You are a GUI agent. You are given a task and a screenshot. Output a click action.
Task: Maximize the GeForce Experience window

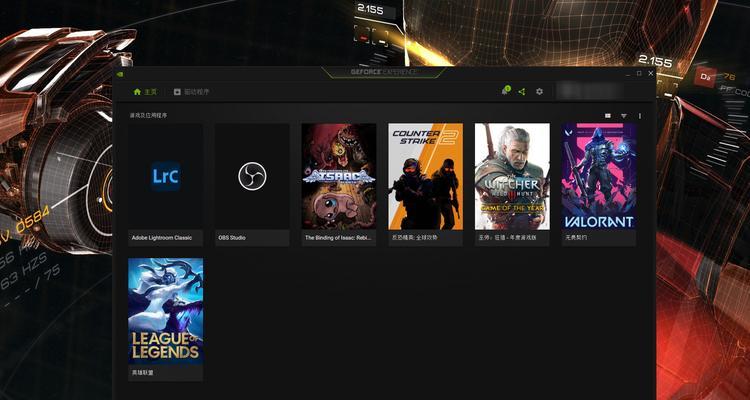pyautogui.click(x=639, y=74)
